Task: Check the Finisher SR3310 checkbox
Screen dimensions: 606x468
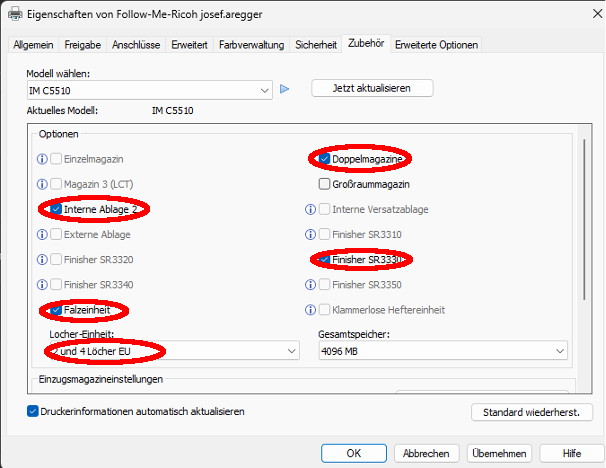Action: tap(324, 234)
